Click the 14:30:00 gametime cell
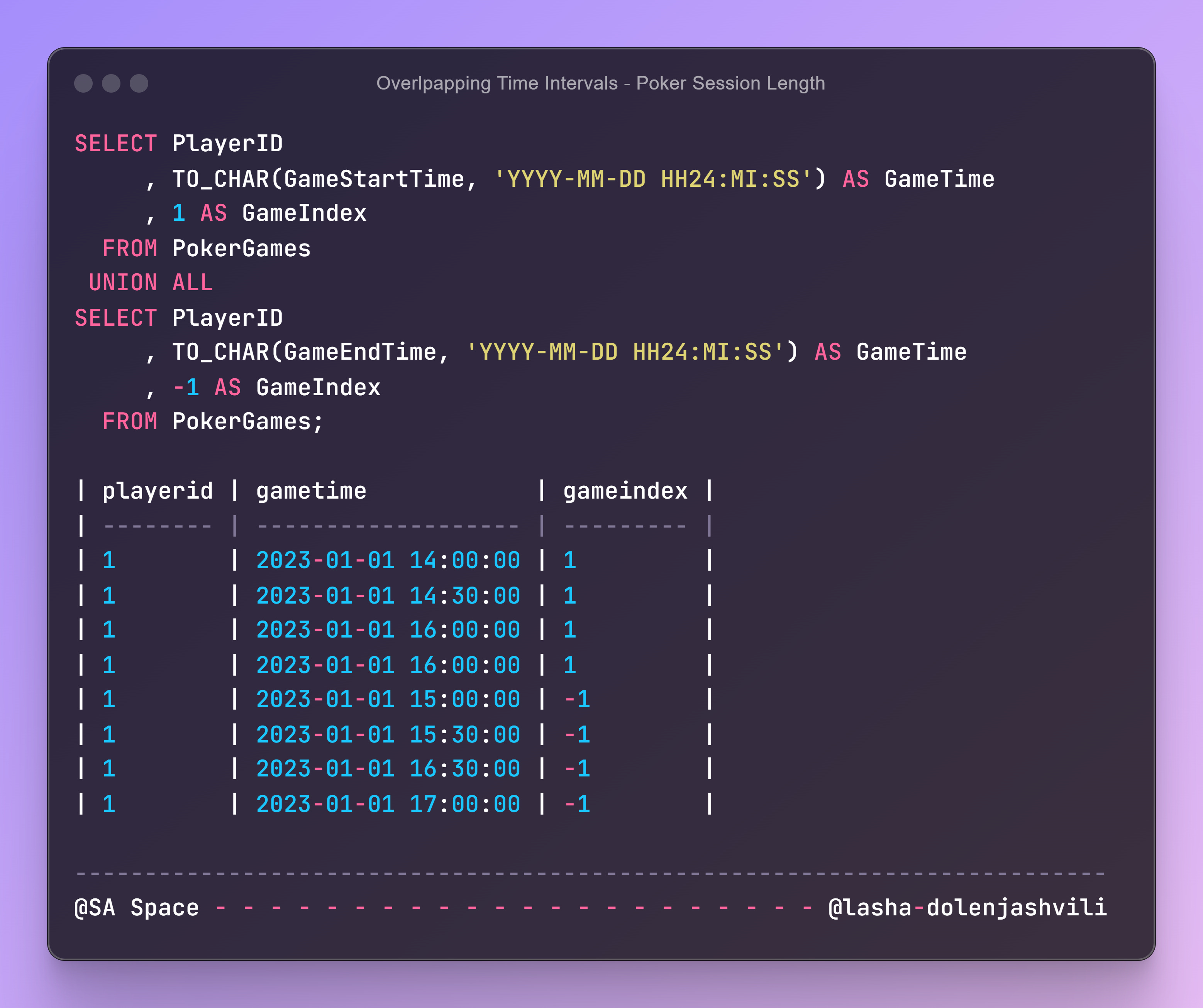This screenshot has height=1008, width=1203. click(388, 595)
